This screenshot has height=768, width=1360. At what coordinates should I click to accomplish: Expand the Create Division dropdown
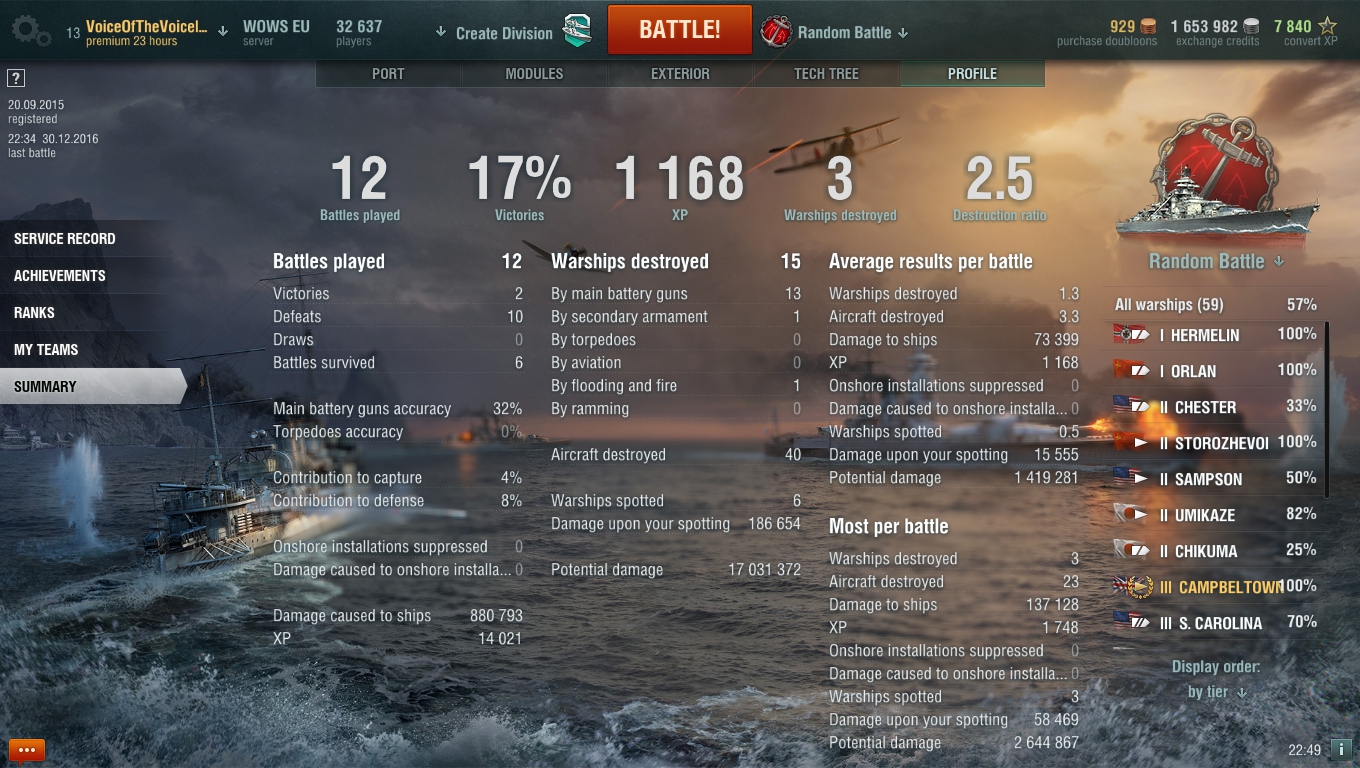494,33
